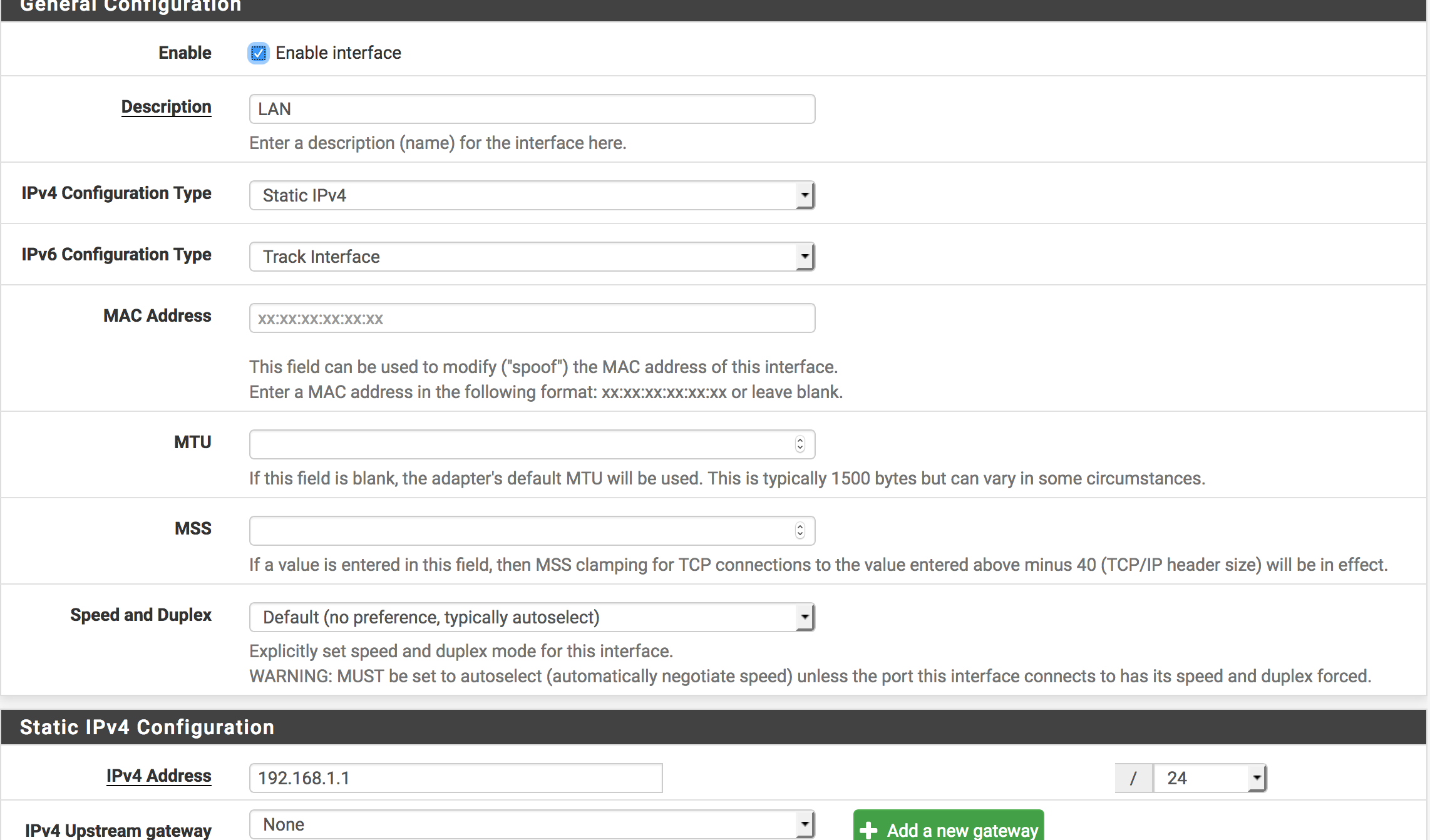Click the Description label link
Screen dimensions: 1430x840
pos(166,107)
